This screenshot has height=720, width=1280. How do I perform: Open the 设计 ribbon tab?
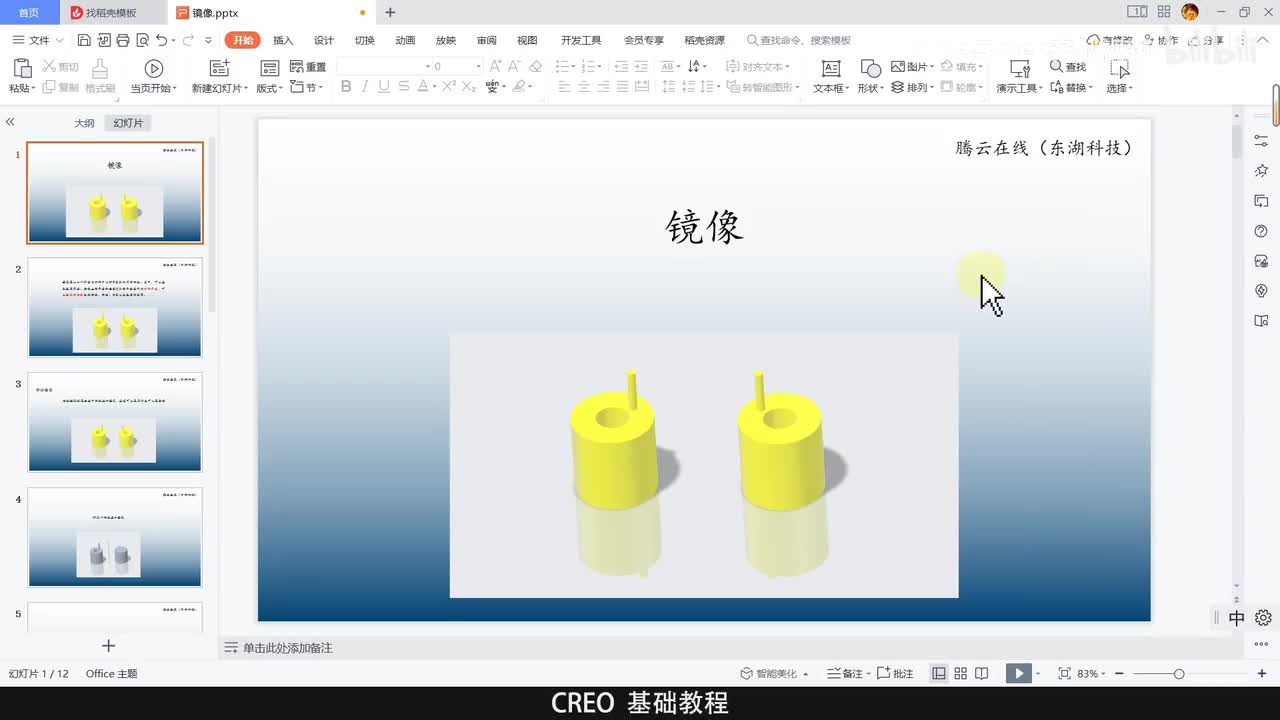pyautogui.click(x=324, y=40)
